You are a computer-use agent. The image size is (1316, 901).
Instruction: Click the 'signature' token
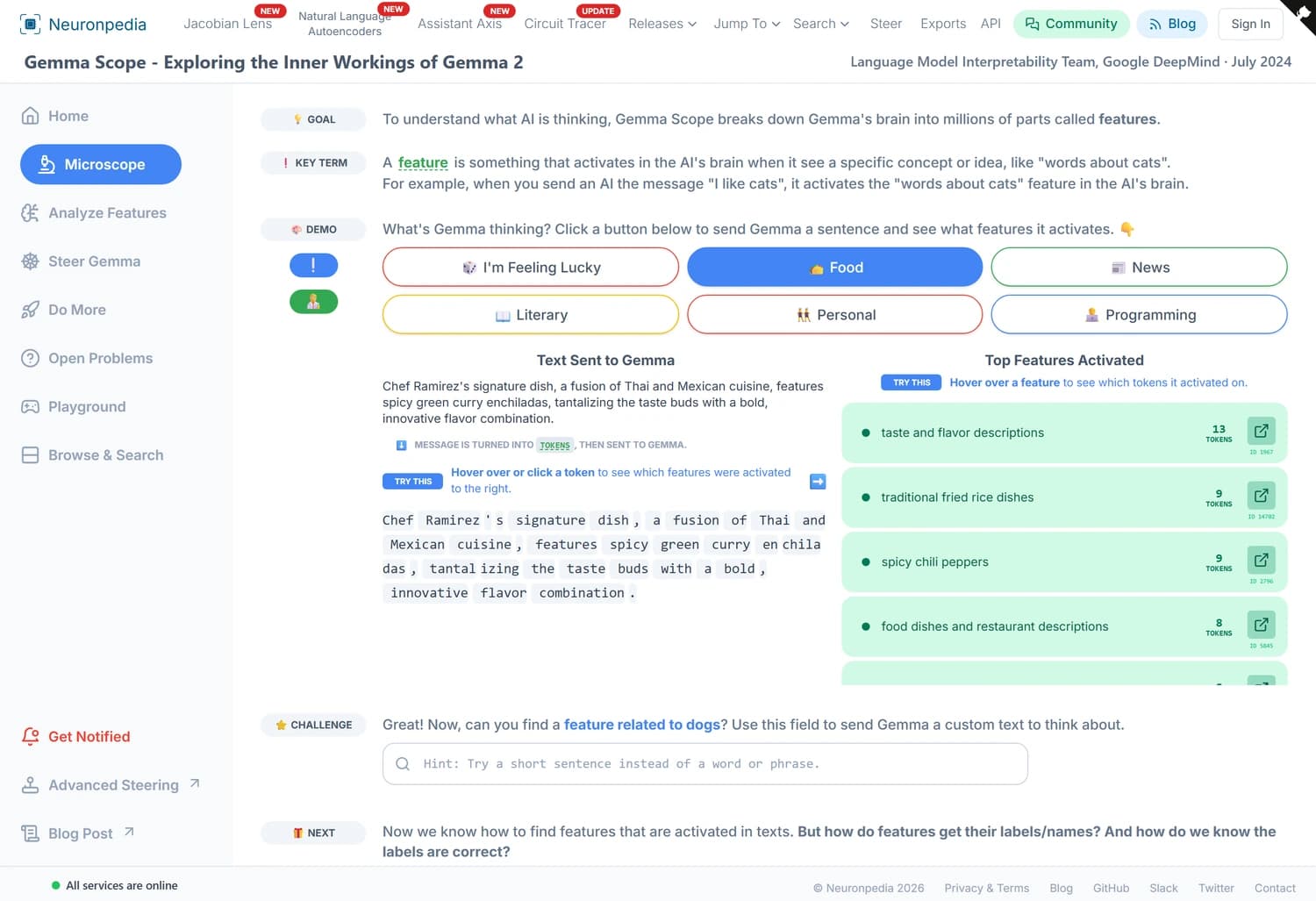click(550, 520)
